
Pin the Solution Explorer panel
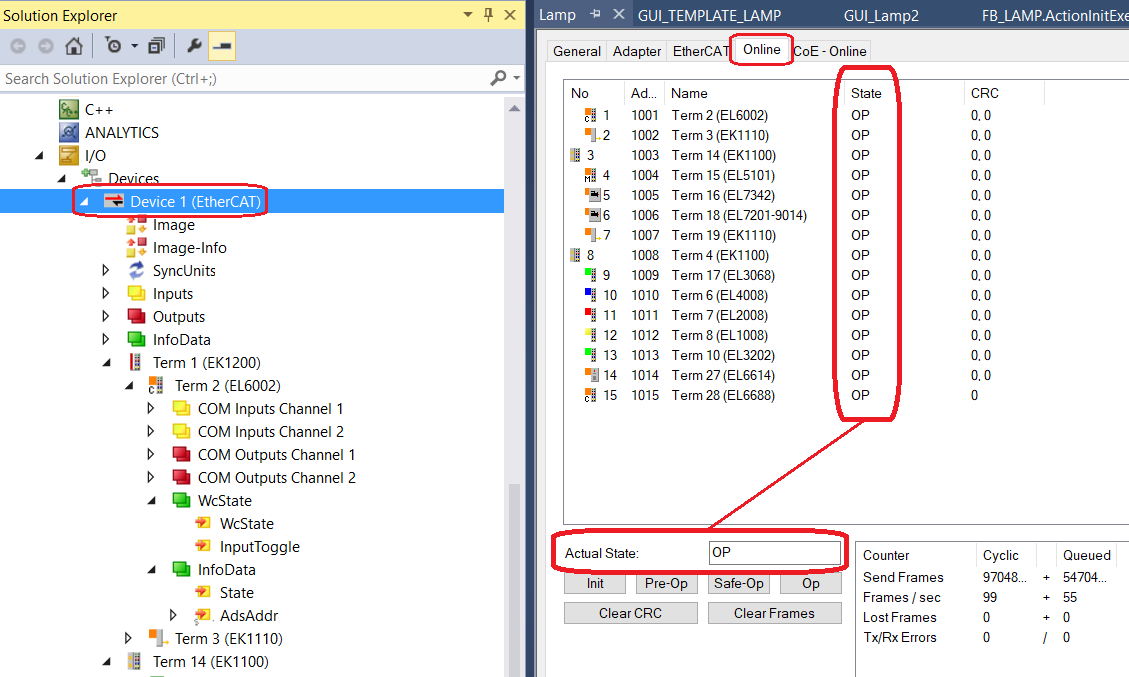point(488,15)
